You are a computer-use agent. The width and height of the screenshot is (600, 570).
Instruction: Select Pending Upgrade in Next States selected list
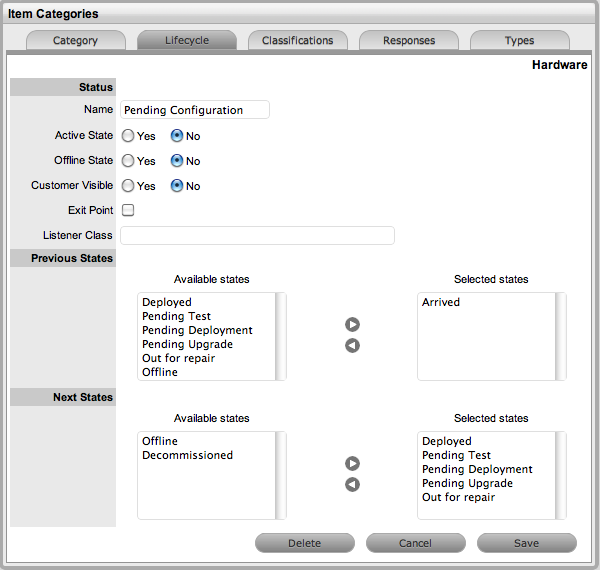467,483
